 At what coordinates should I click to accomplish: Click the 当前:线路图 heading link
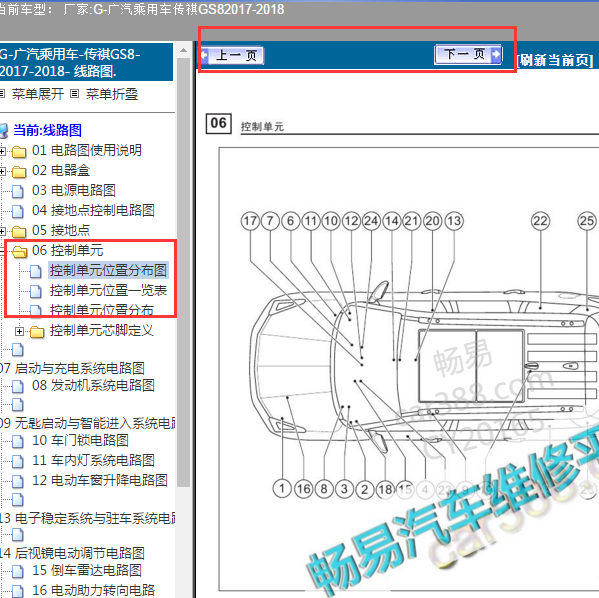(x=47, y=130)
